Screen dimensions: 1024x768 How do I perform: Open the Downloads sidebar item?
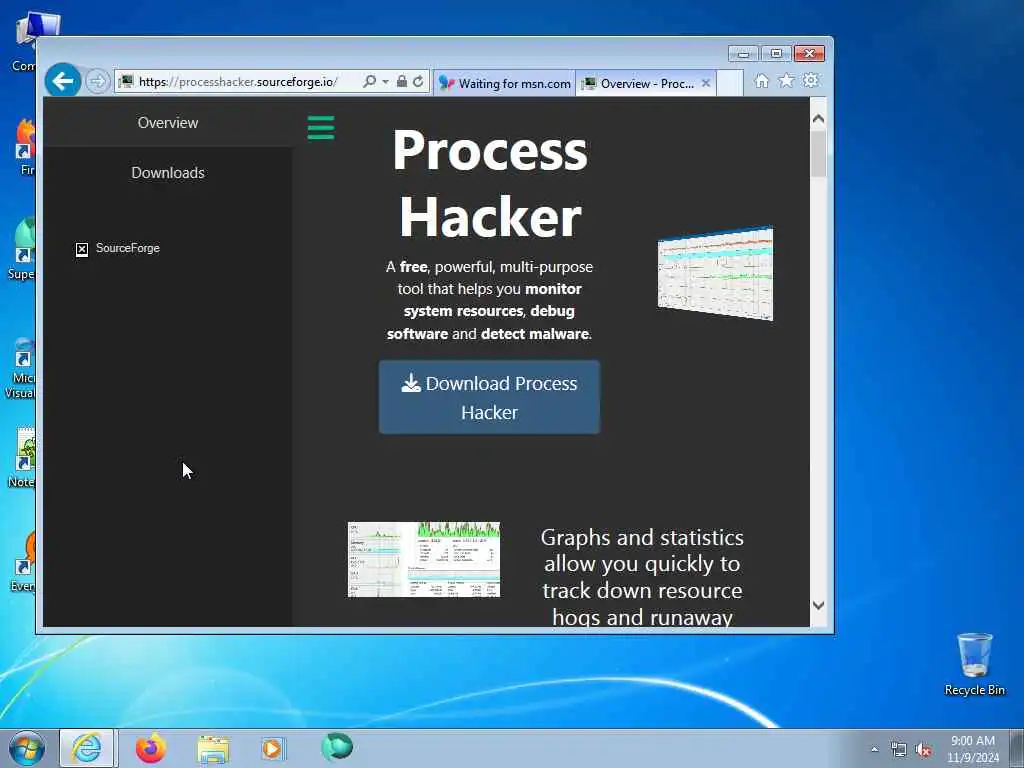(x=168, y=173)
